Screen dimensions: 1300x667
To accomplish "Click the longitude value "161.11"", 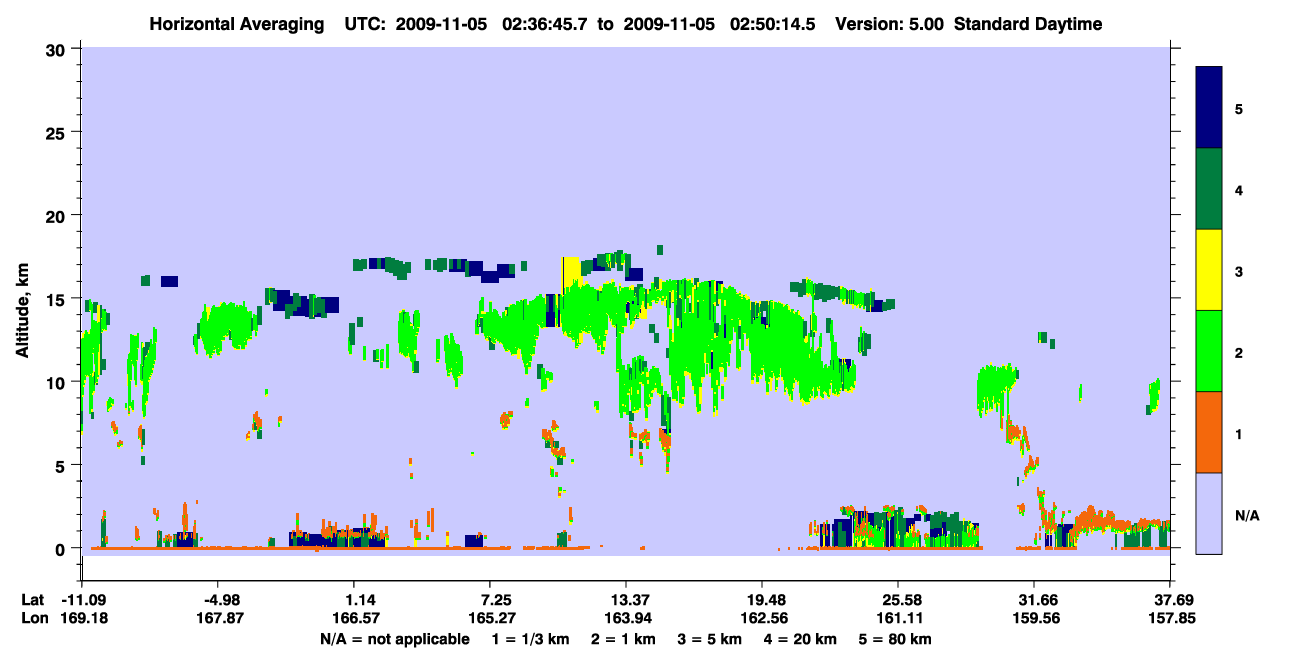I will [x=899, y=618].
